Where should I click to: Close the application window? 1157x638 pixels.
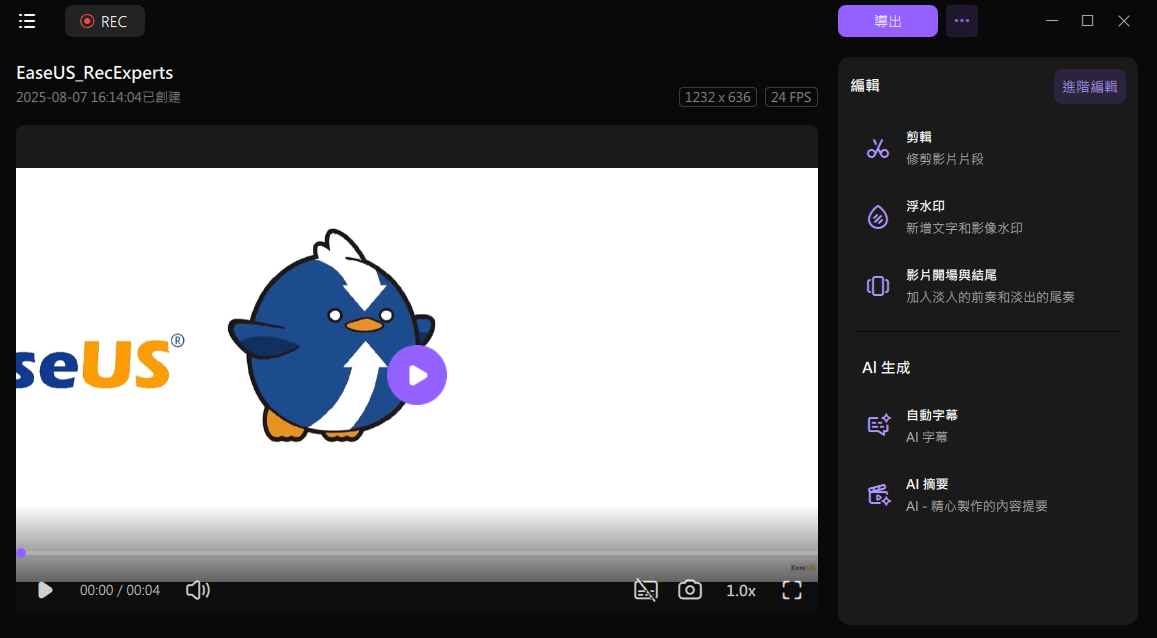[x=1124, y=21]
